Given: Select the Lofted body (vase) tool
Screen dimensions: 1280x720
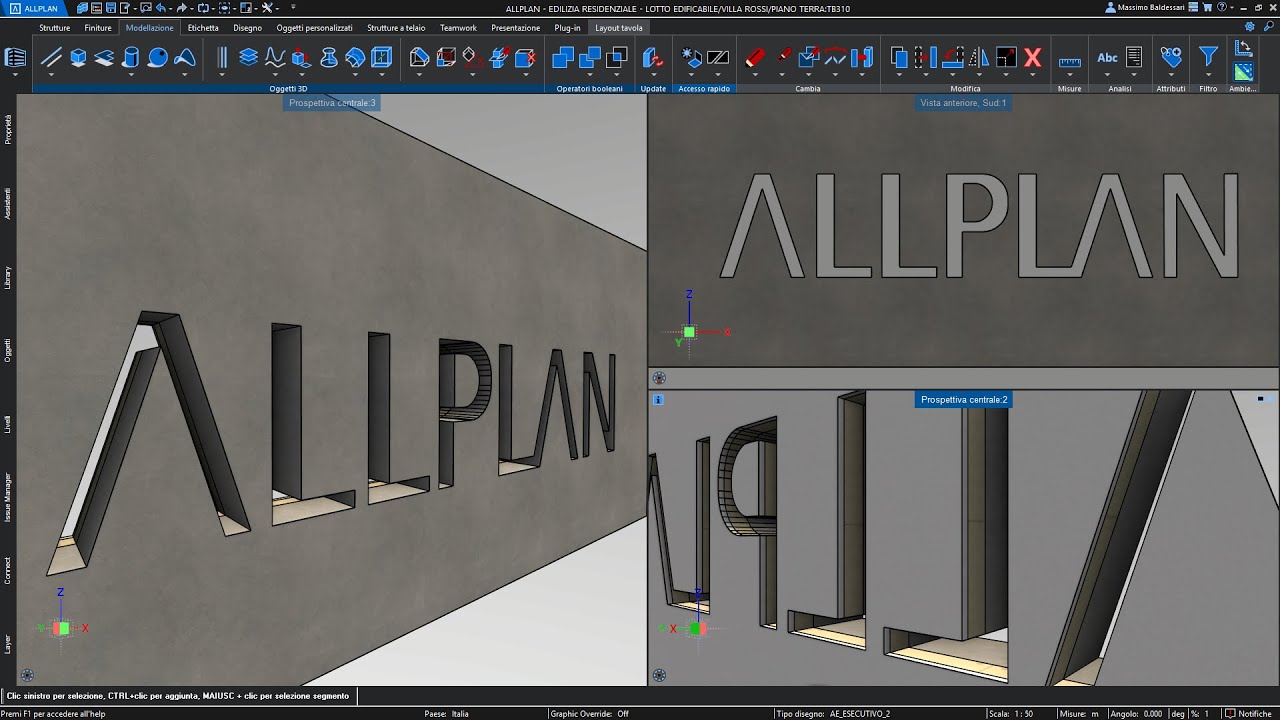Looking at the screenshot, I should pos(329,58).
